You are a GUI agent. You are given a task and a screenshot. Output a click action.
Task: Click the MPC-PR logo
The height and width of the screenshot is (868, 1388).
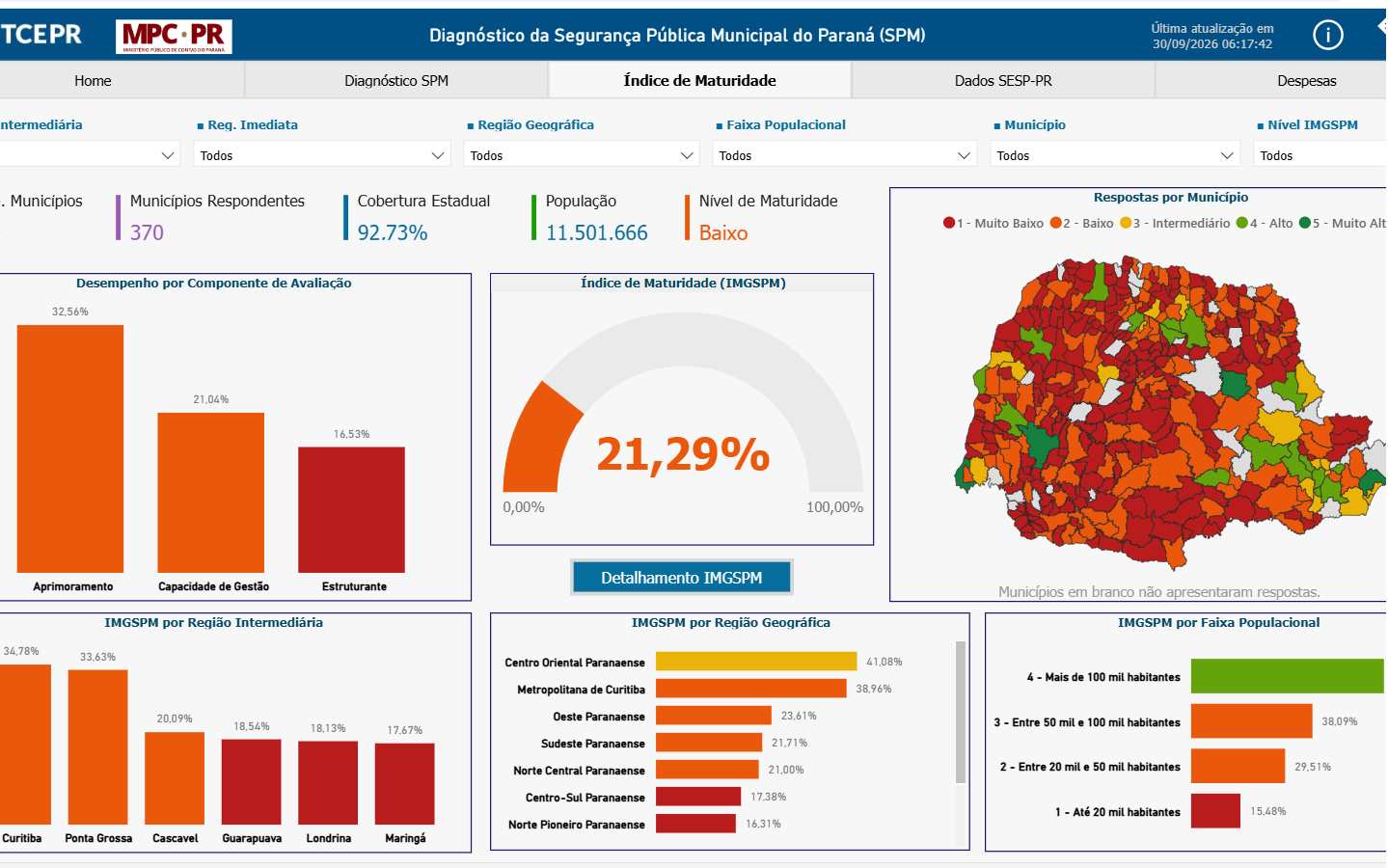[174, 37]
